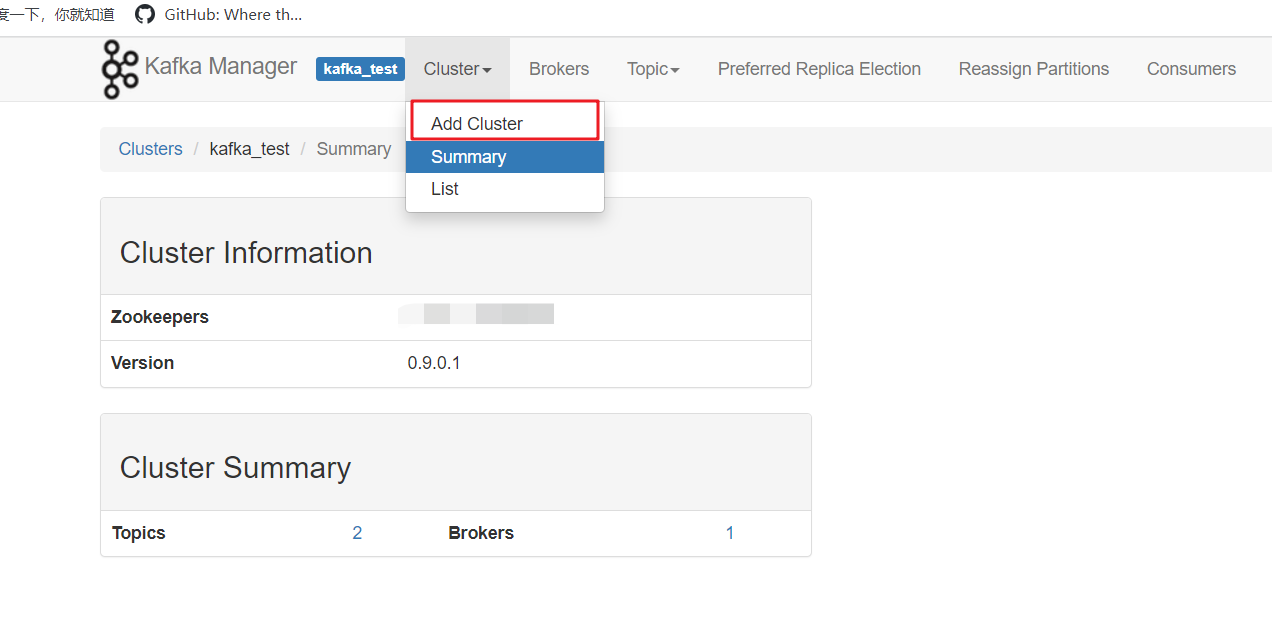Collapse the Cluster dropdown menu
This screenshot has width=1272, height=636.
tap(457, 69)
